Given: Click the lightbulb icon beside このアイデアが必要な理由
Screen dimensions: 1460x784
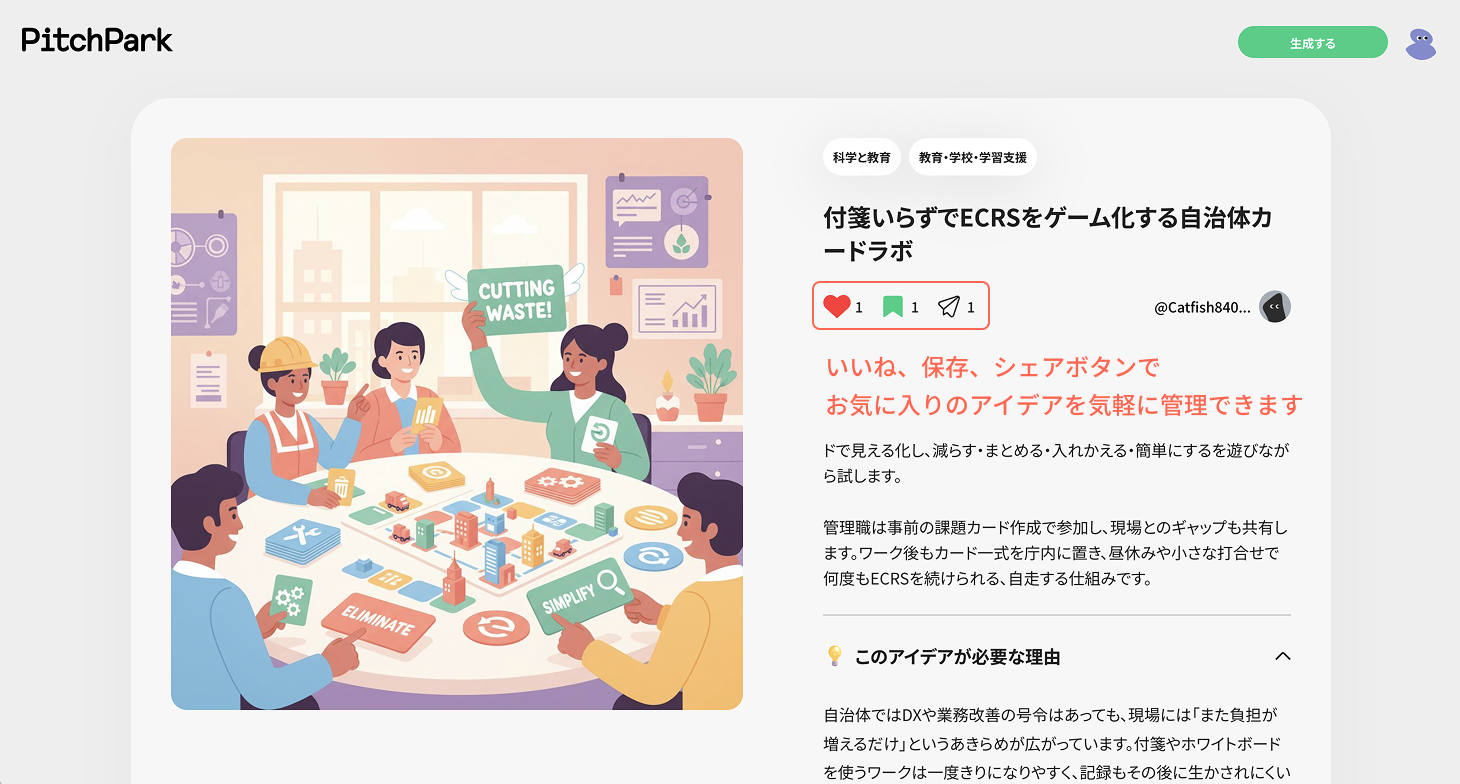Looking at the screenshot, I should point(834,656).
